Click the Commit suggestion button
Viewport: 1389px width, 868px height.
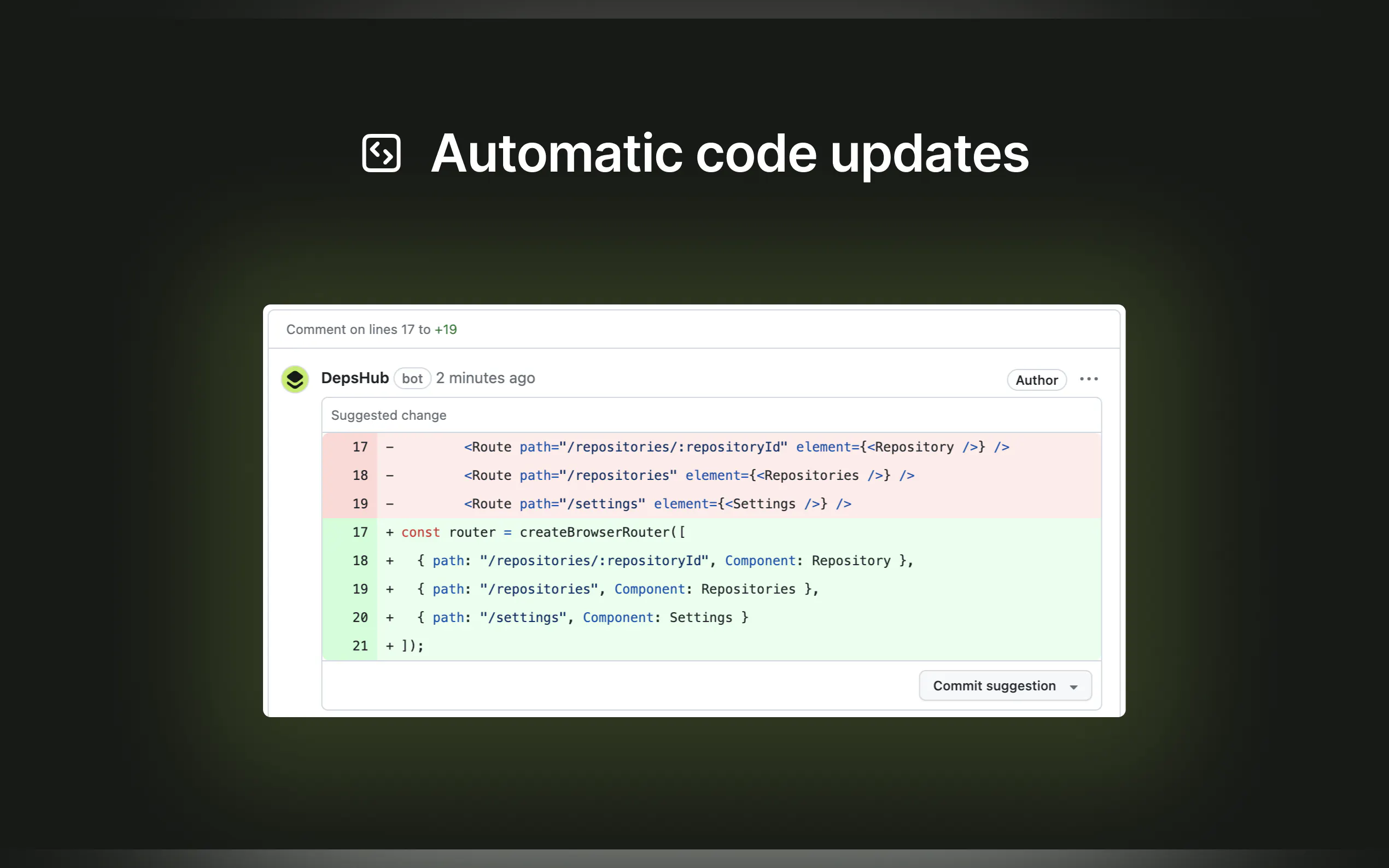click(994, 685)
